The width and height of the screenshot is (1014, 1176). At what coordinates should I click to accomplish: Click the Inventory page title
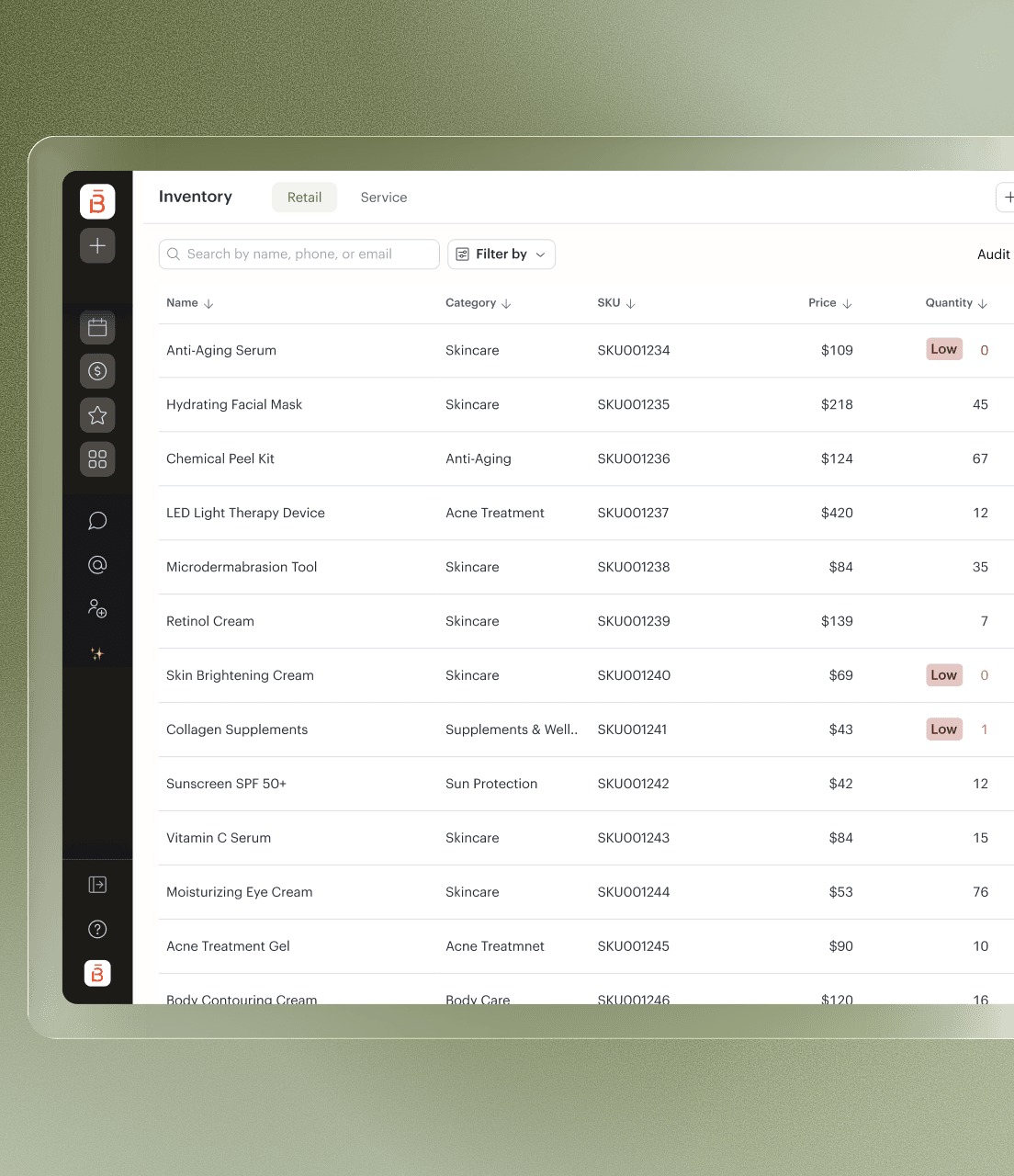[x=196, y=197]
